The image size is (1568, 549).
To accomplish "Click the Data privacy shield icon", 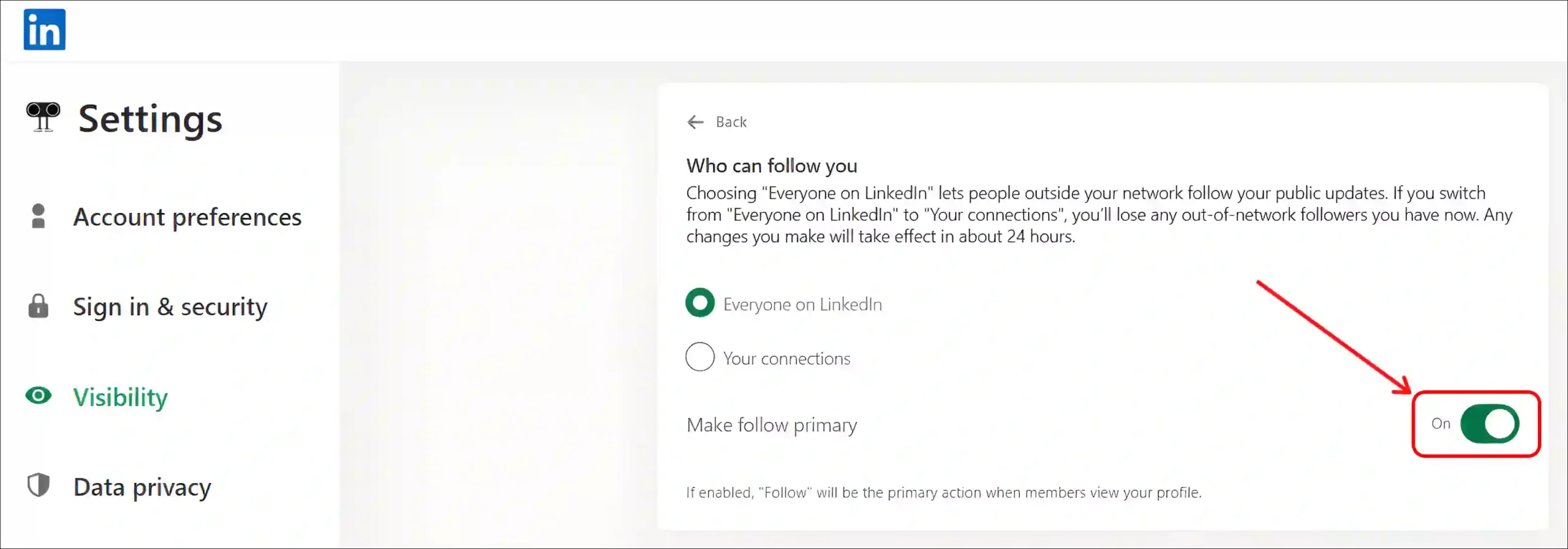I will 38,485.
